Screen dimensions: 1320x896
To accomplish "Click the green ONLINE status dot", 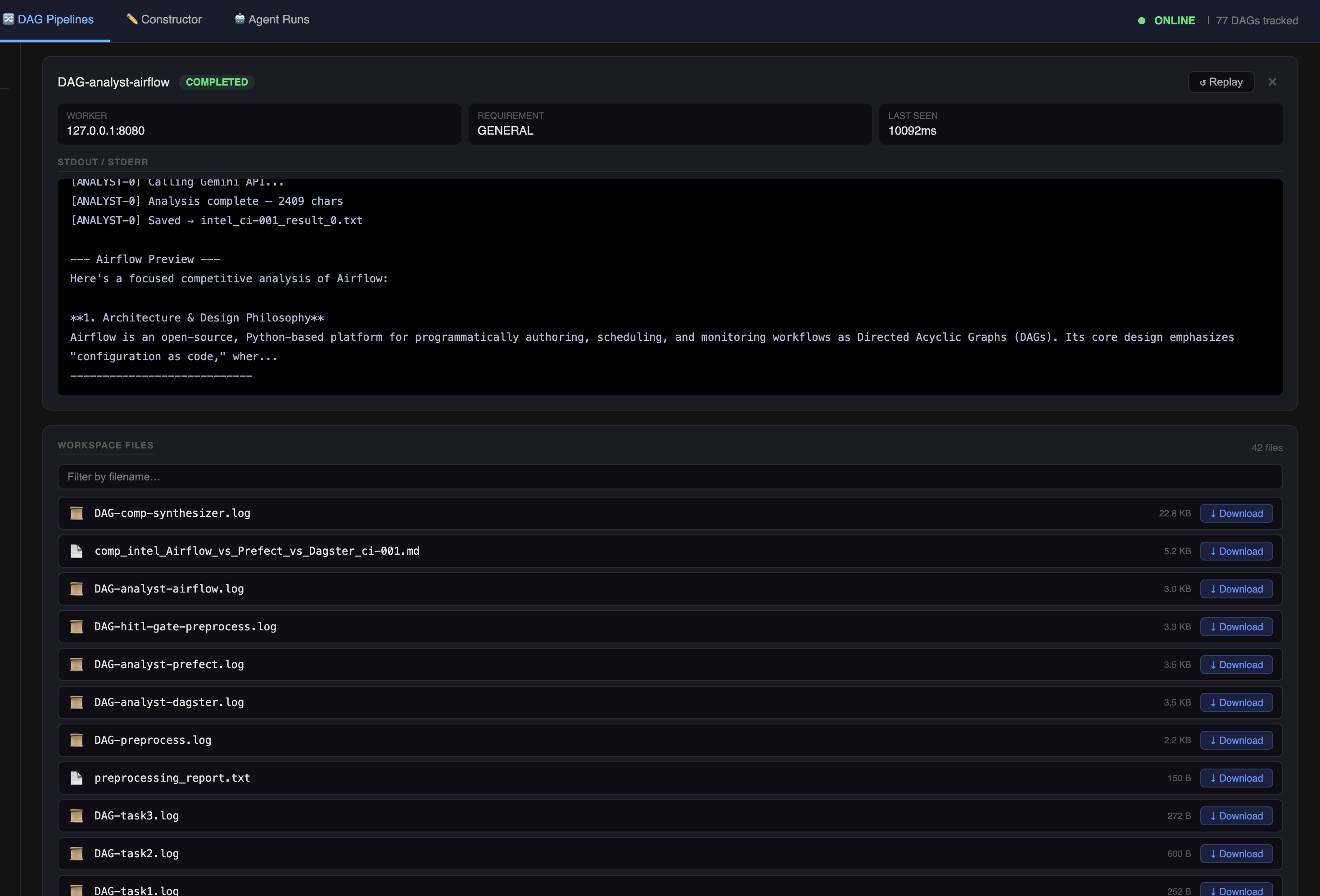I will (x=1142, y=20).
